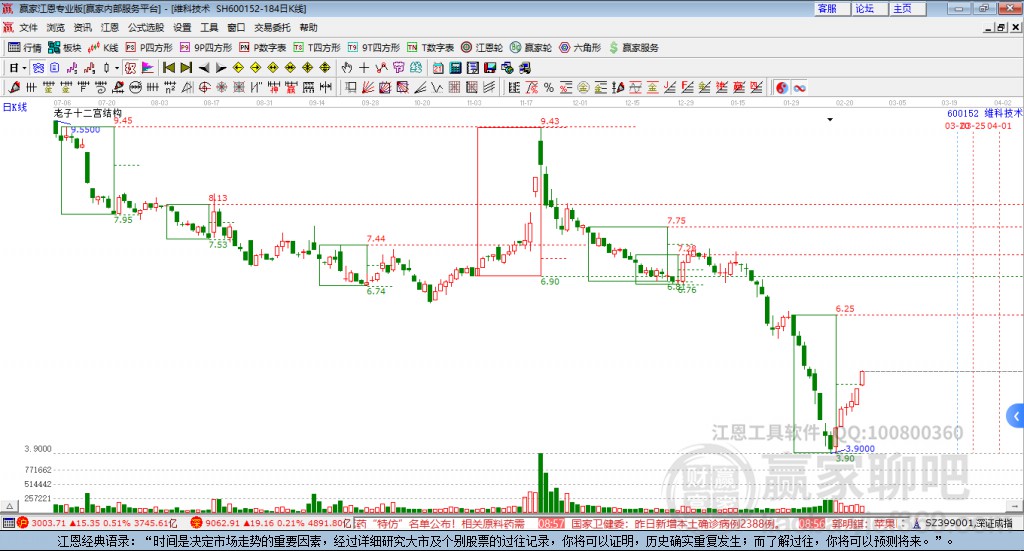Click the 客服 customer service button

click(x=827, y=8)
